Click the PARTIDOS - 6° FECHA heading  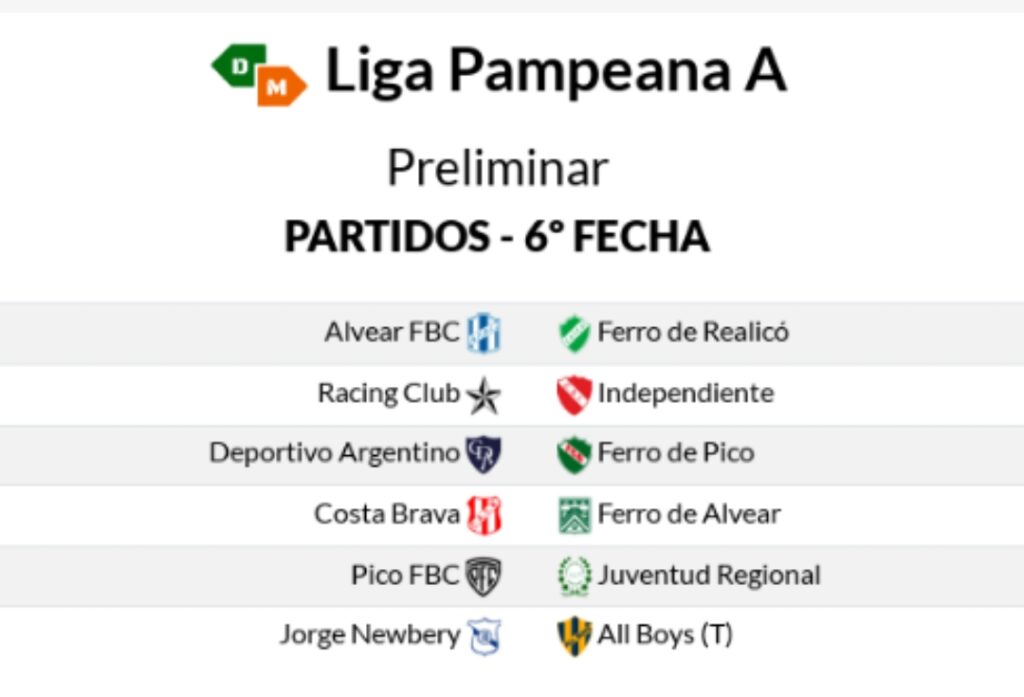pyautogui.click(x=497, y=237)
